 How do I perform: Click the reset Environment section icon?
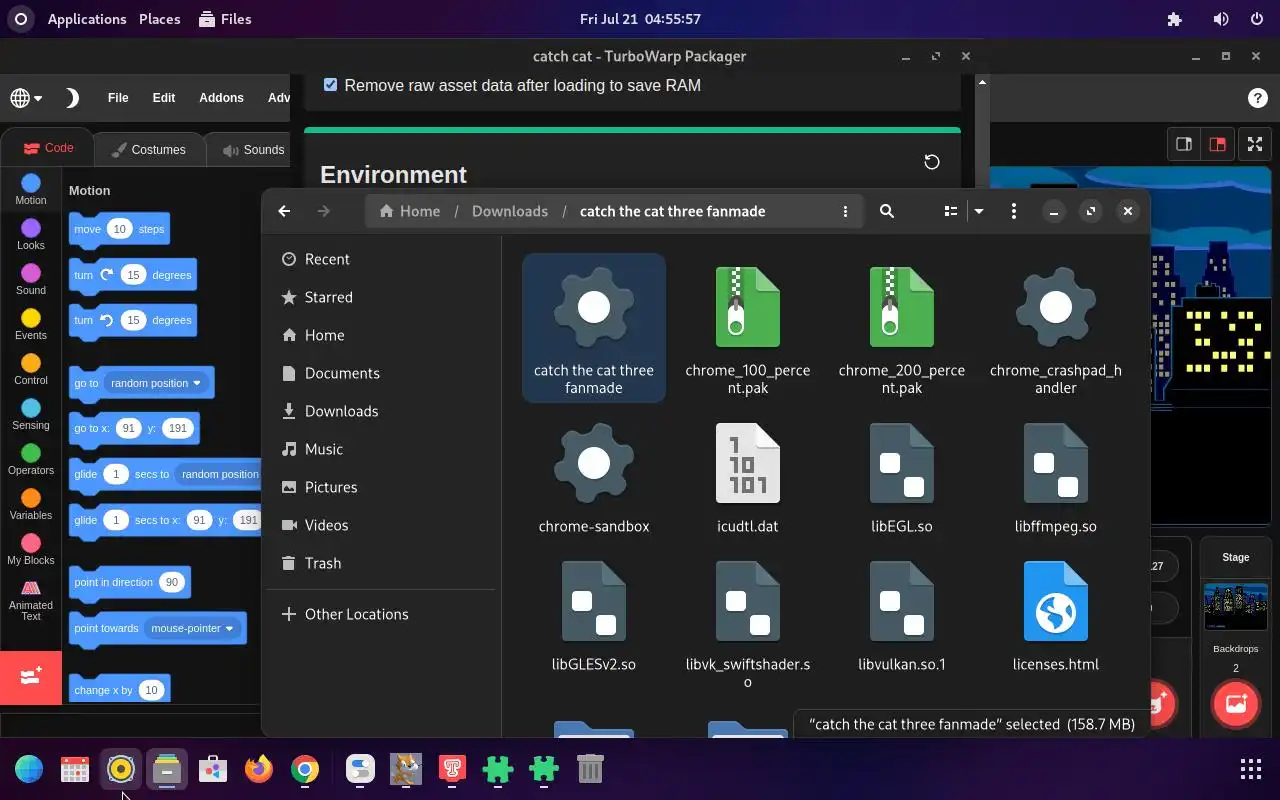931,162
